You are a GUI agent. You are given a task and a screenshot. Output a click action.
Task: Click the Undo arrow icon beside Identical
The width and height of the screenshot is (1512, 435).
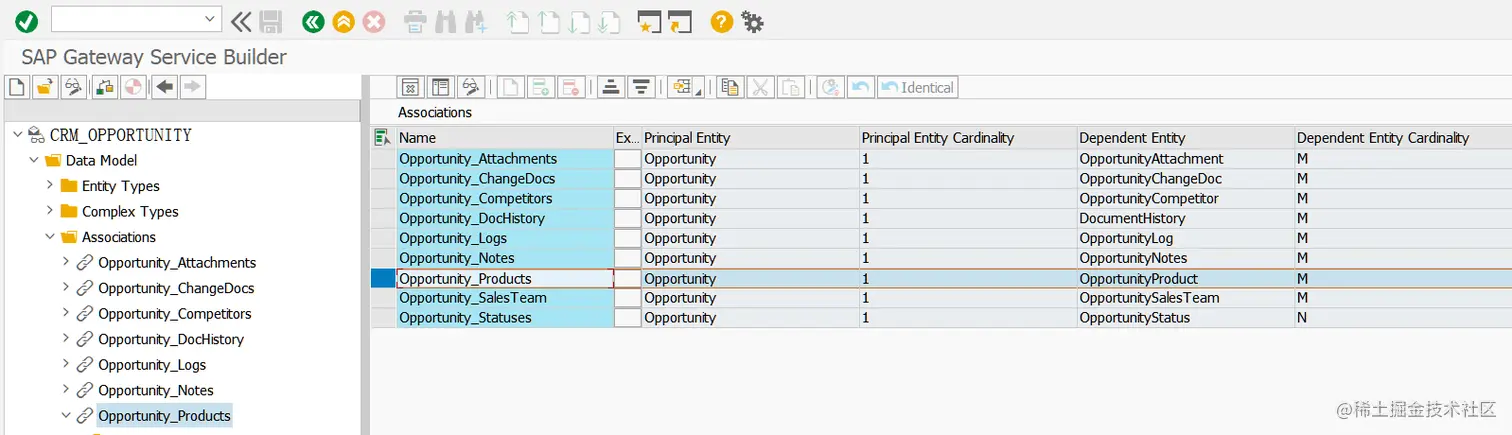click(x=860, y=87)
